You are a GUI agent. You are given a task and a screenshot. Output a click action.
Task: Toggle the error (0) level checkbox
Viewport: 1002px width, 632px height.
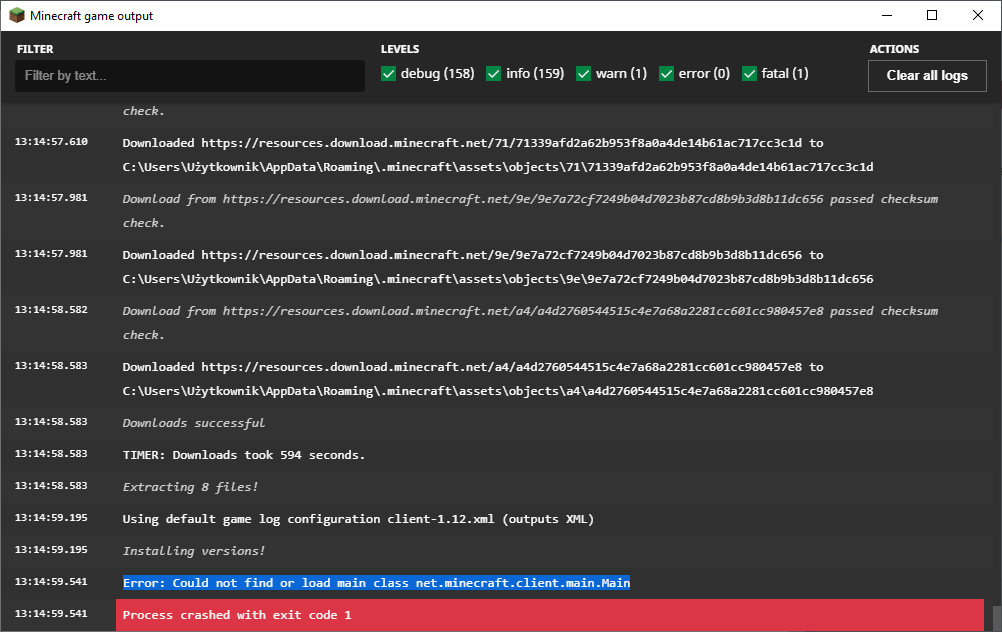tap(667, 73)
